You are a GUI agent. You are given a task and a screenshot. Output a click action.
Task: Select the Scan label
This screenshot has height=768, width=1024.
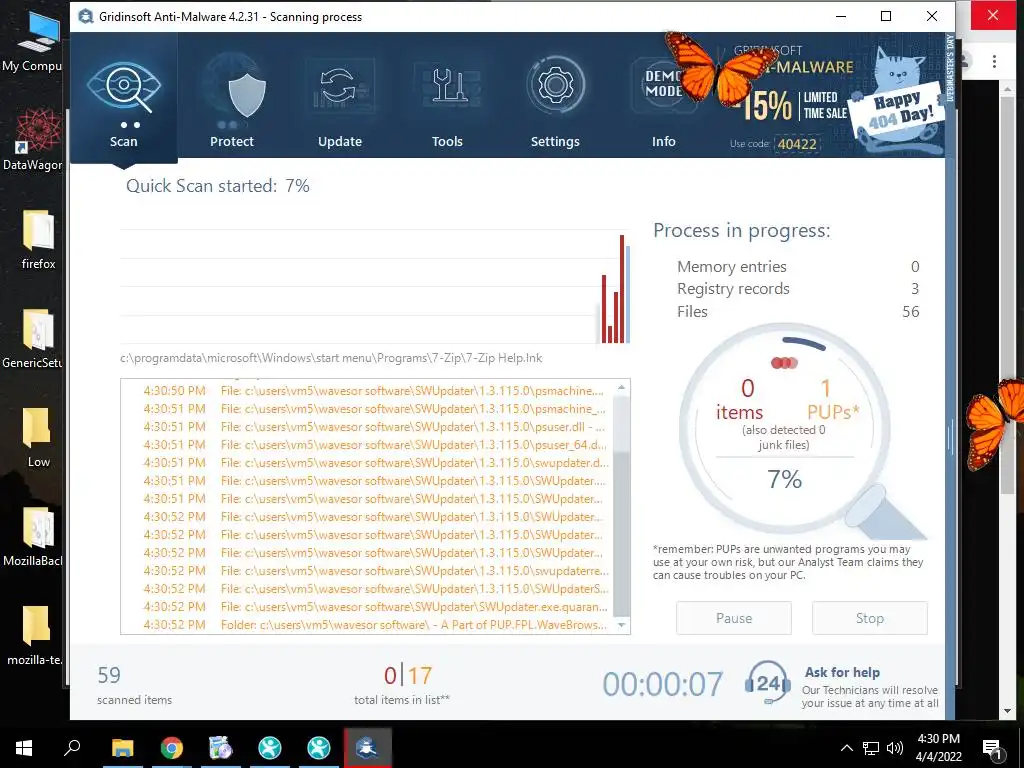click(x=123, y=141)
